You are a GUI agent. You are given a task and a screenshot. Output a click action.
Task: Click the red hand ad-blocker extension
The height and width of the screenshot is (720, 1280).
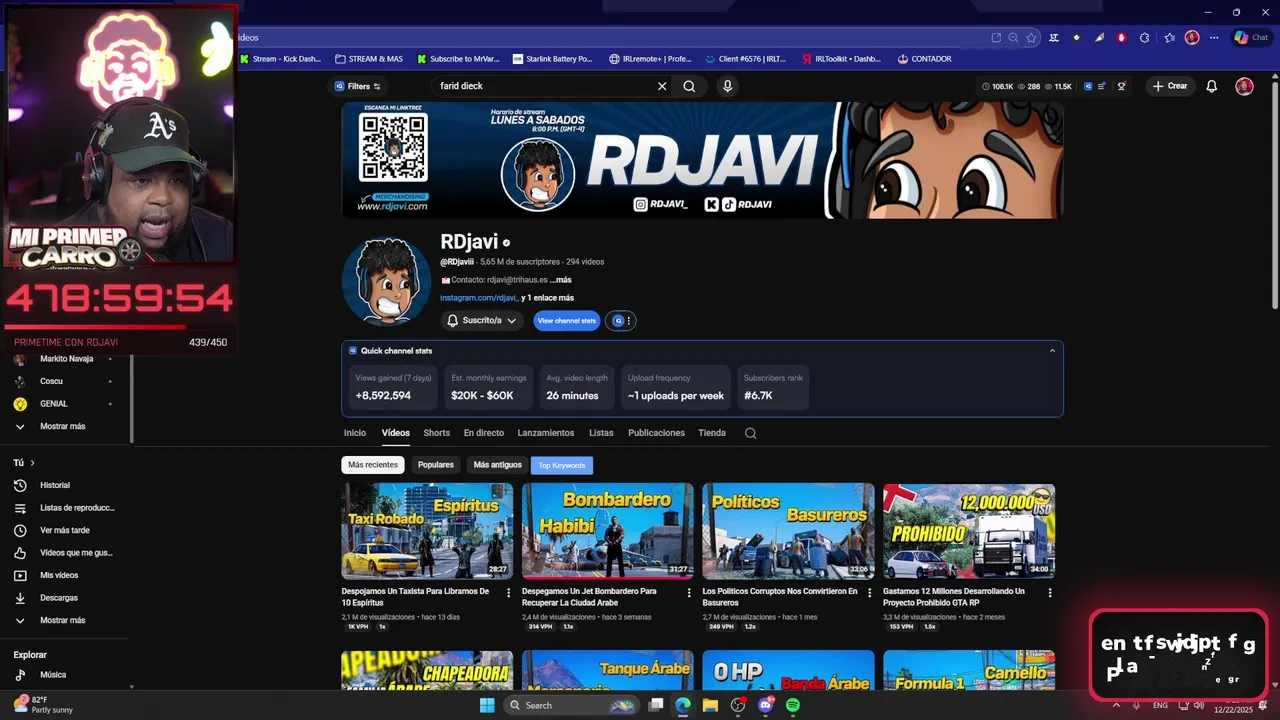pyautogui.click(x=1121, y=38)
